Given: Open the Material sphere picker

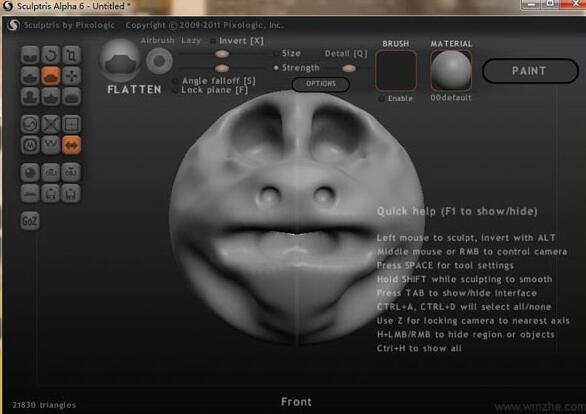Looking at the screenshot, I should click(x=451, y=71).
